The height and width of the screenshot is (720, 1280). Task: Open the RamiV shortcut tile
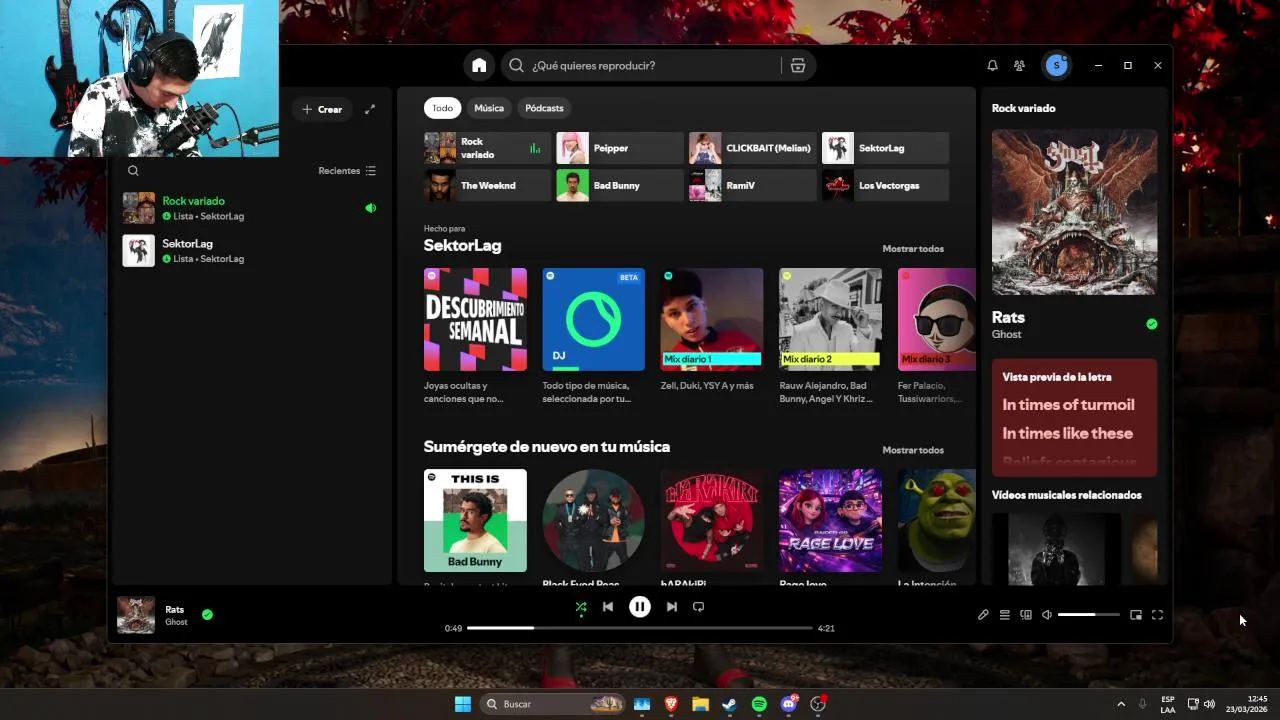pos(753,185)
